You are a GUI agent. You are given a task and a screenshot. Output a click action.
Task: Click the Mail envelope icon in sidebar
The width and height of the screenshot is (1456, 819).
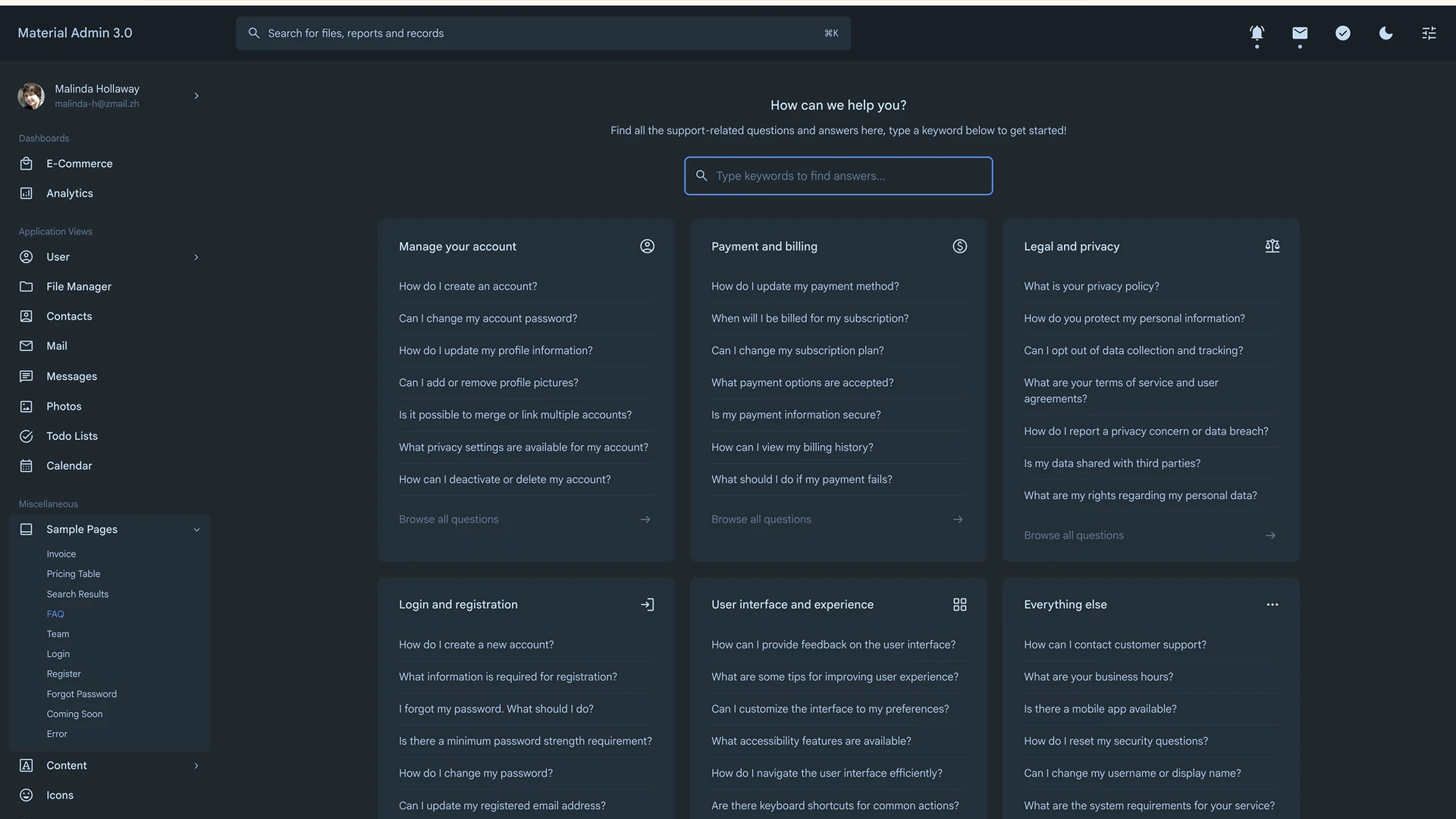tap(26, 346)
